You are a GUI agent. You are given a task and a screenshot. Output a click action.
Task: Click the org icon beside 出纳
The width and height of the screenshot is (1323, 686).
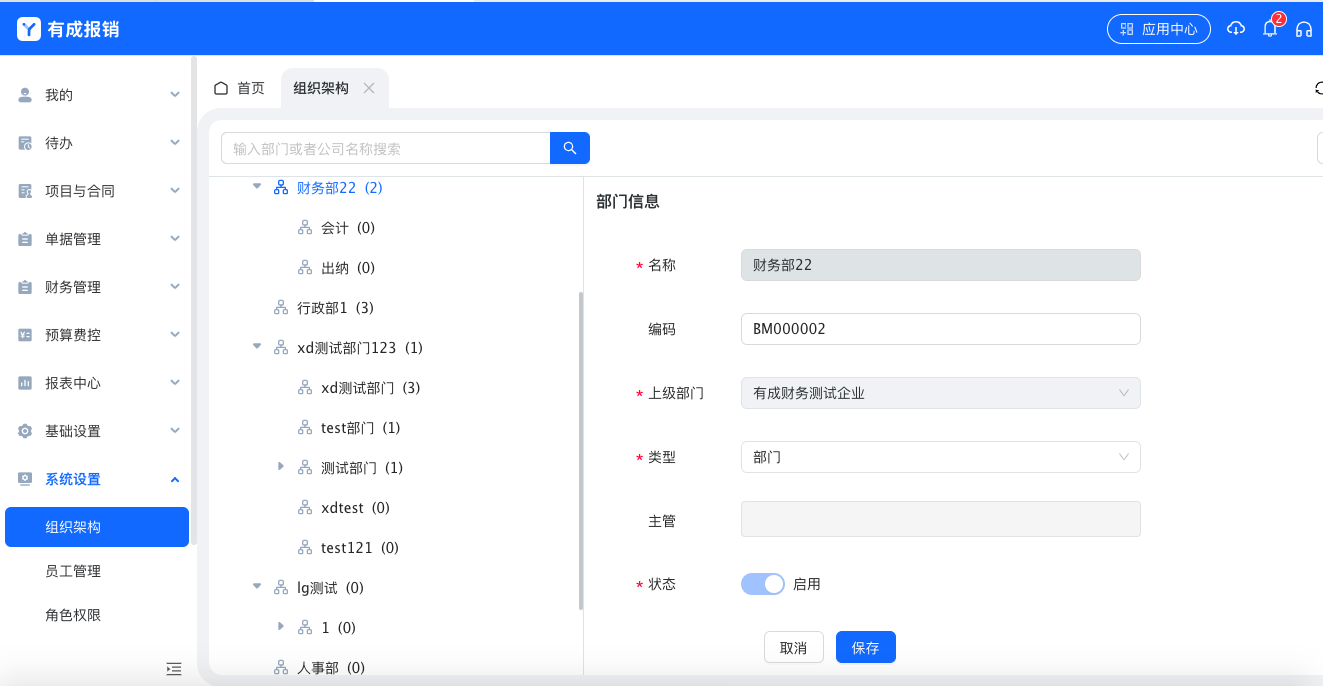click(x=305, y=268)
